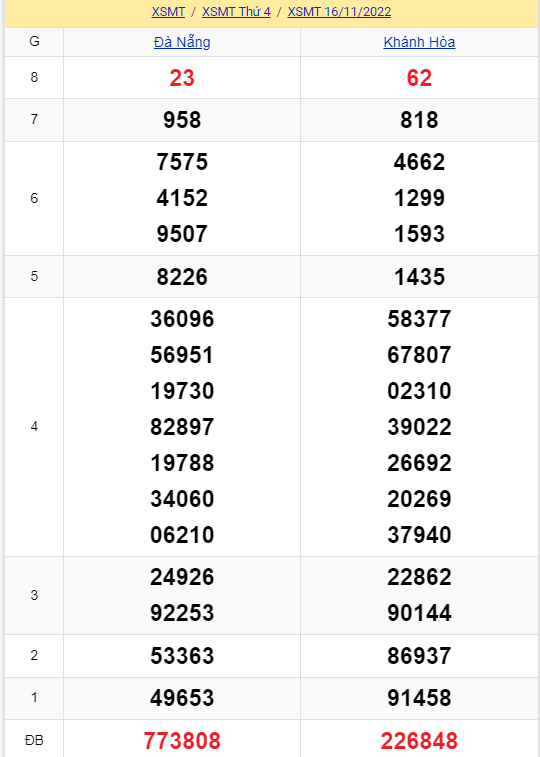Click Khánh Hòa prize 5 number 1435

pos(419,277)
